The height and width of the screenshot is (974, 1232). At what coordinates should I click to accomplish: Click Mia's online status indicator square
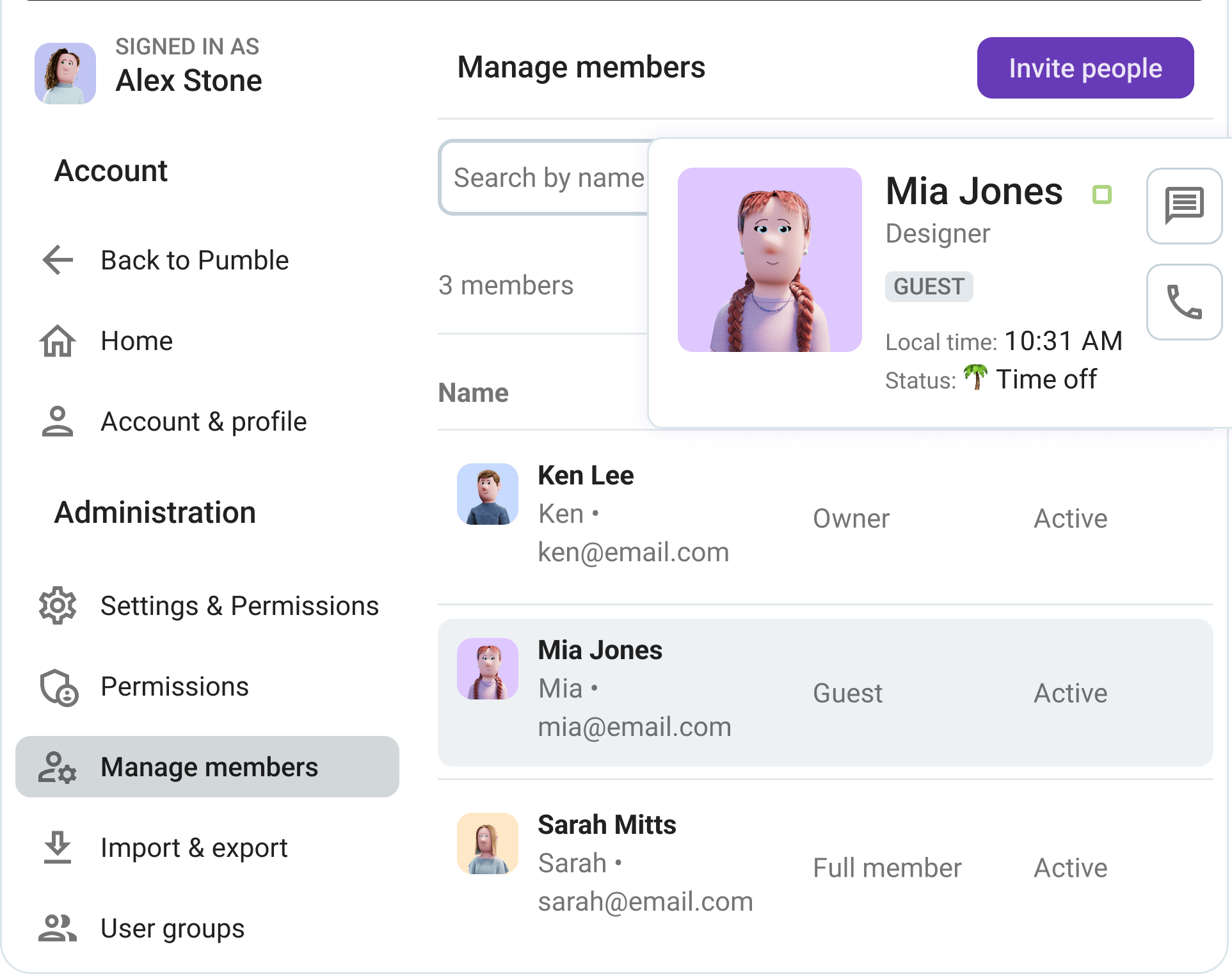[x=1102, y=194]
